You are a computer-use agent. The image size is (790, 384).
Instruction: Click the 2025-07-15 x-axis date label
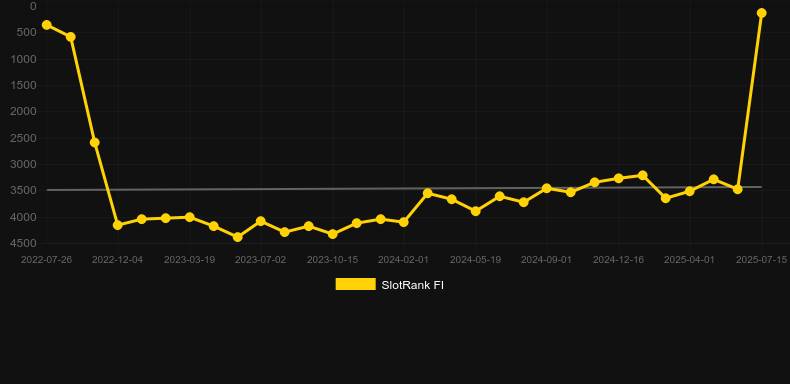[761, 260]
